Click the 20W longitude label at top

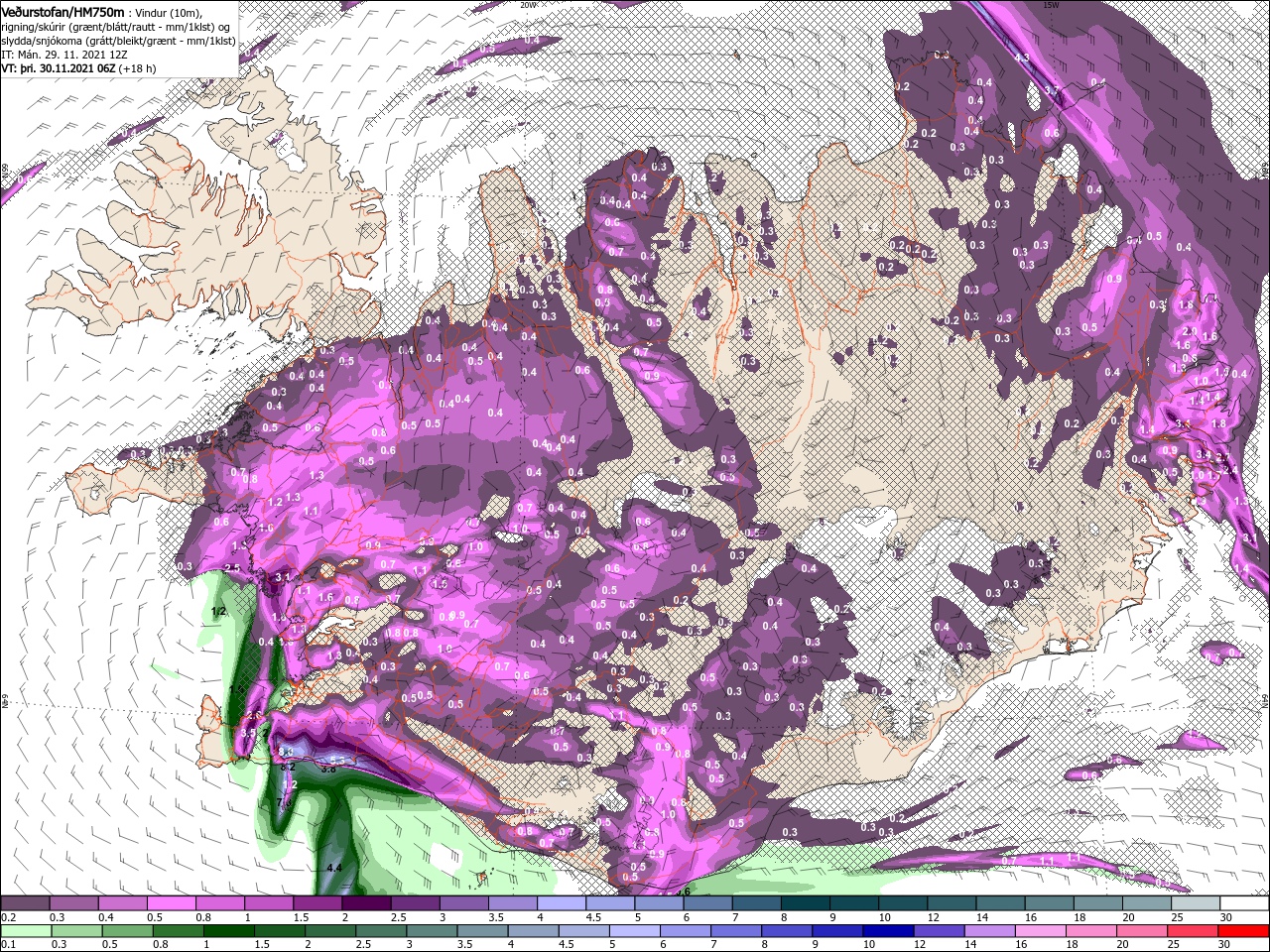point(529,5)
